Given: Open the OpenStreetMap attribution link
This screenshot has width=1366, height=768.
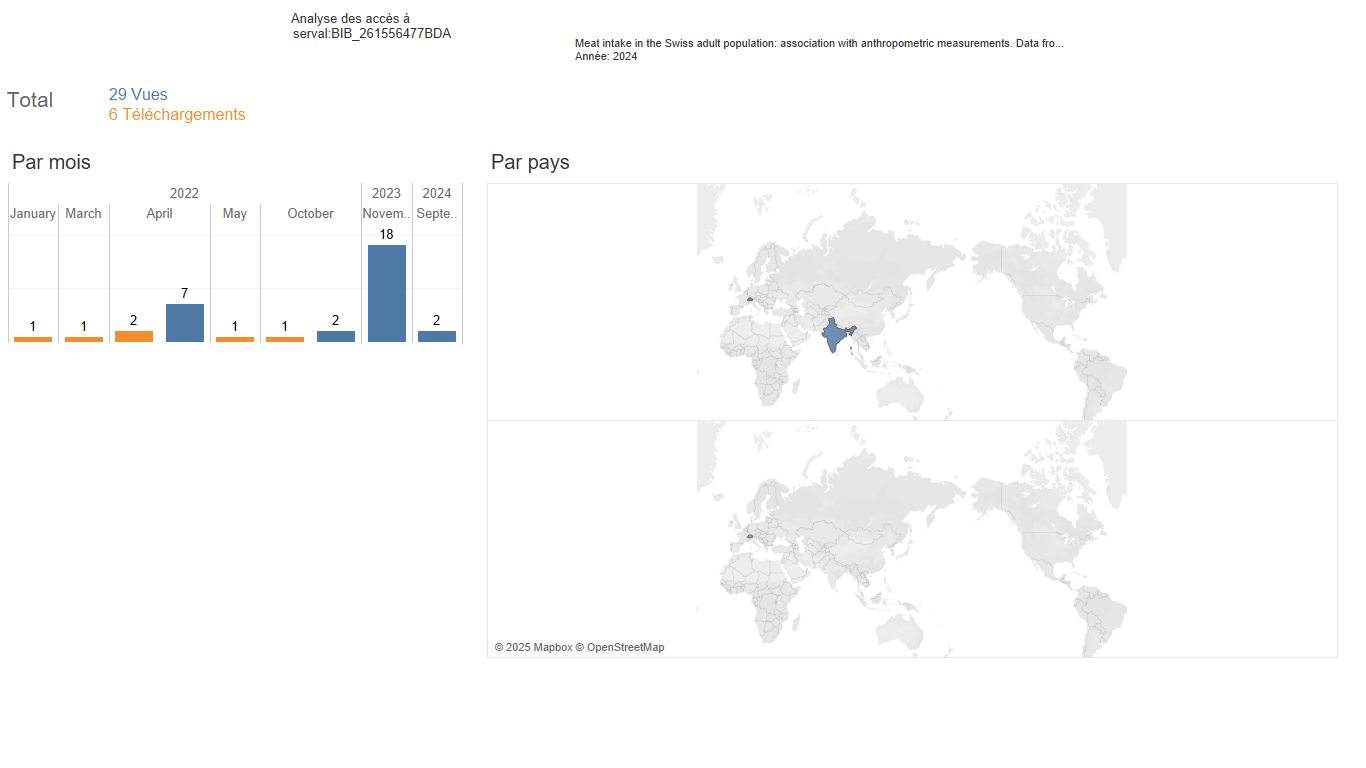Looking at the screenshot, I should click(x=620, y=648).
